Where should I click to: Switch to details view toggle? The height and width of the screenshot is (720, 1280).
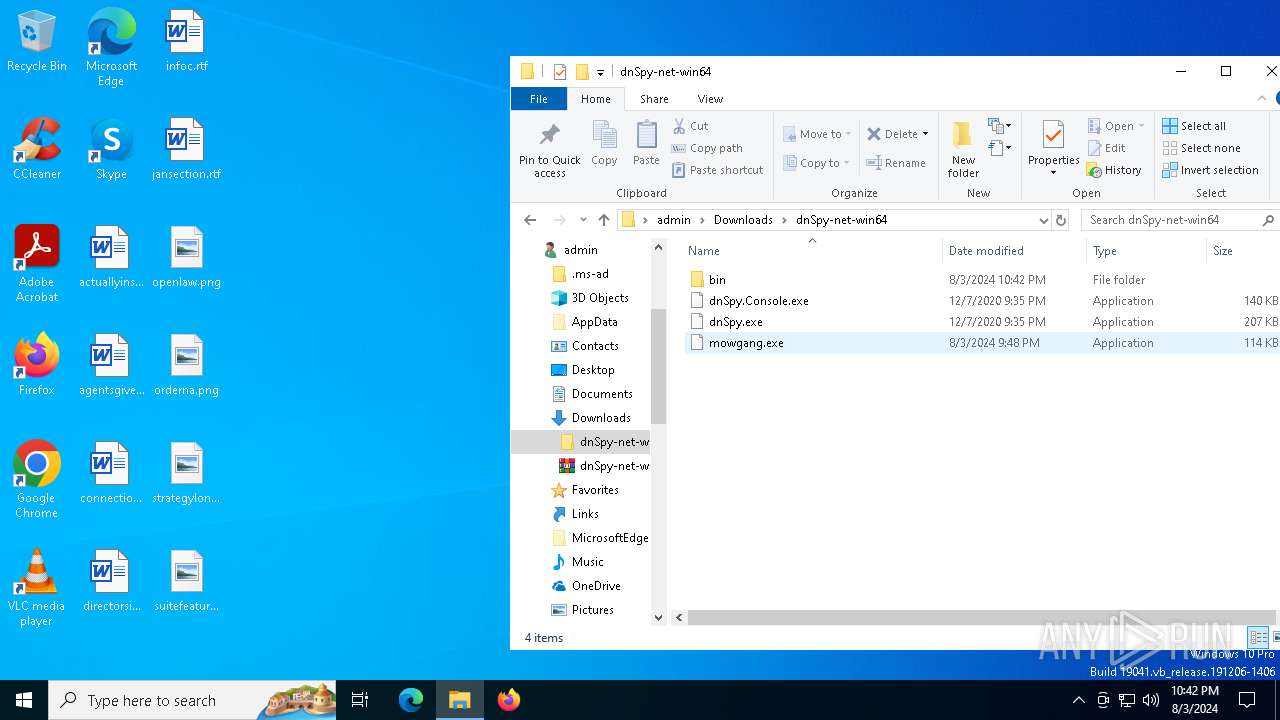coord(1258,637)
